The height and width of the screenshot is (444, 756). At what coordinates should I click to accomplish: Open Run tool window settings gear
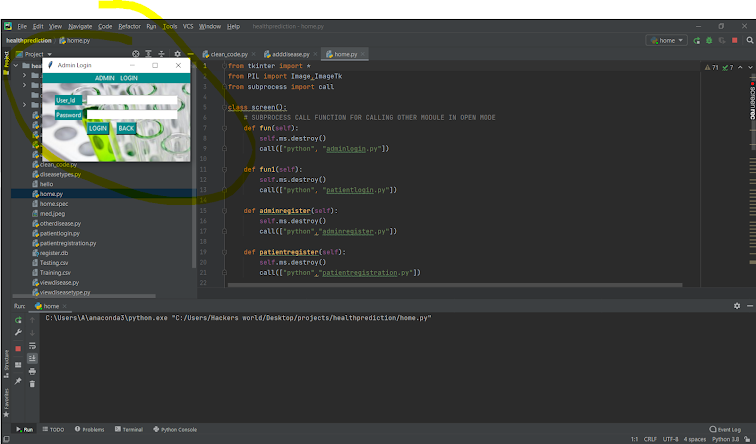(x=737, y=306)
